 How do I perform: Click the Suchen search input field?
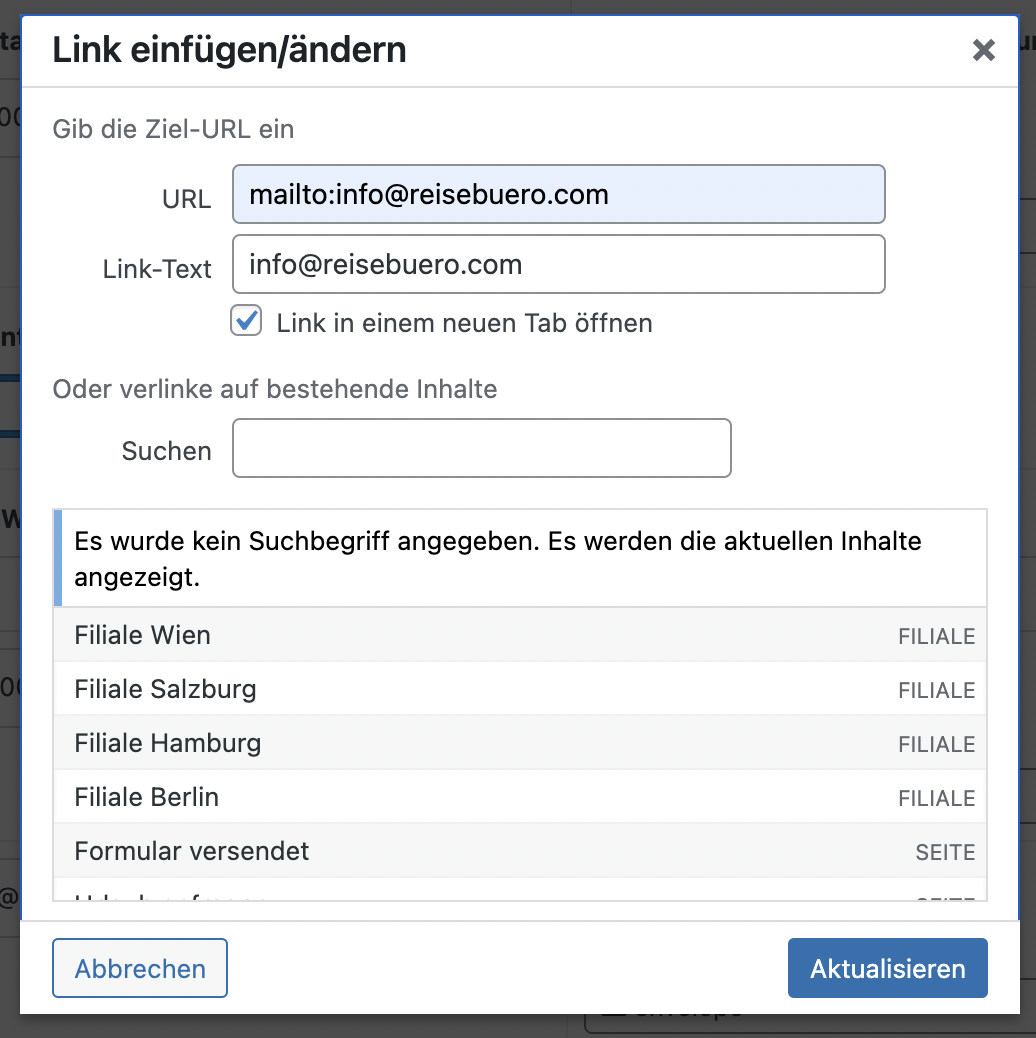tap(481, 448)
